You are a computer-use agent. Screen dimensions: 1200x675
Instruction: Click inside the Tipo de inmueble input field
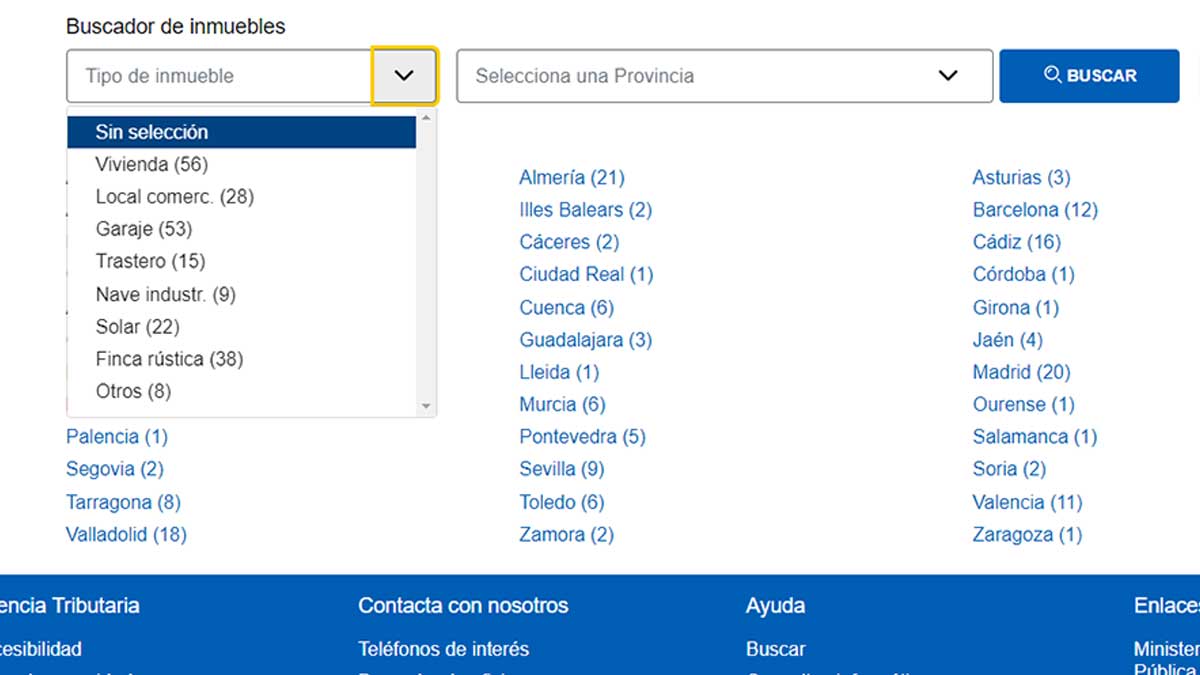click(200, 75)
